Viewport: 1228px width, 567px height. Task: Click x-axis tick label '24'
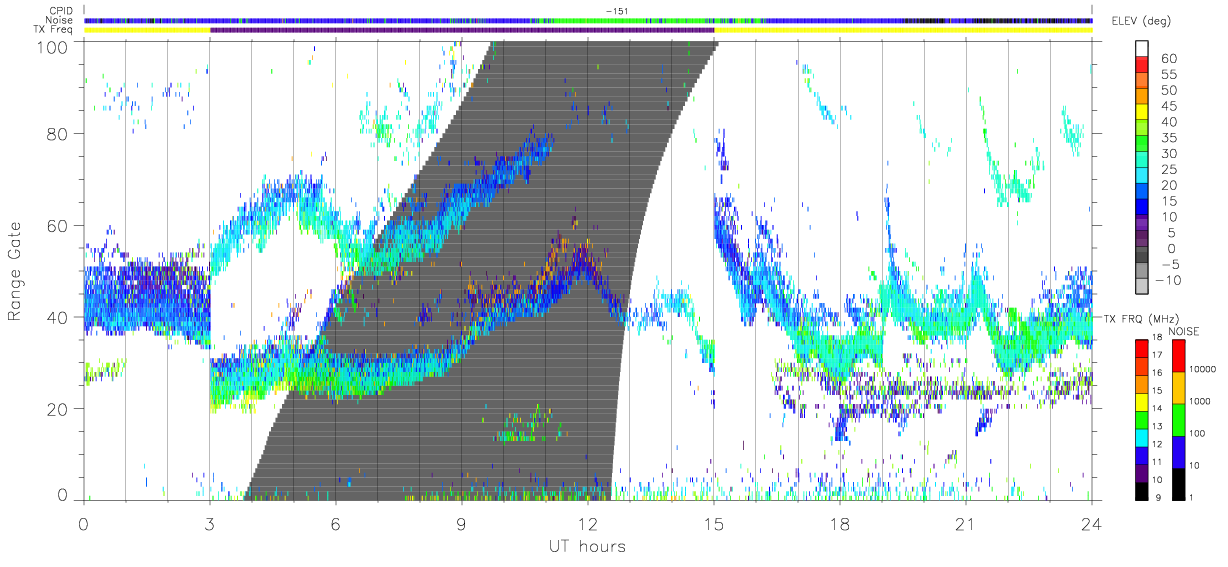coord(1092,524)
